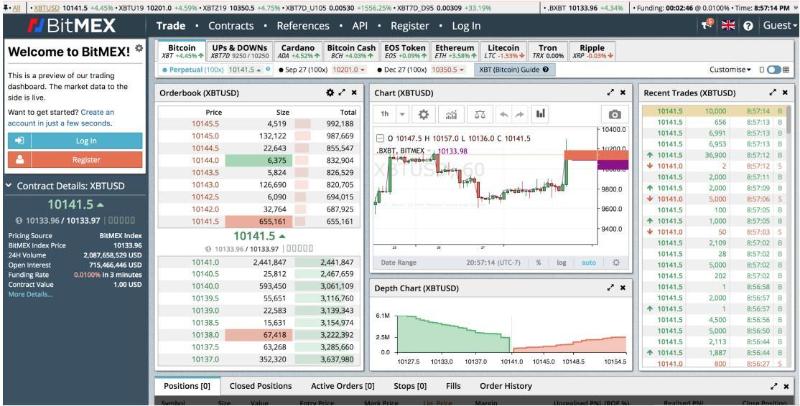Click the chart's Date Range control
Image resolution: width=800 pixels, height=406 pixels.
pyautogui.click(x=399, y=263)
